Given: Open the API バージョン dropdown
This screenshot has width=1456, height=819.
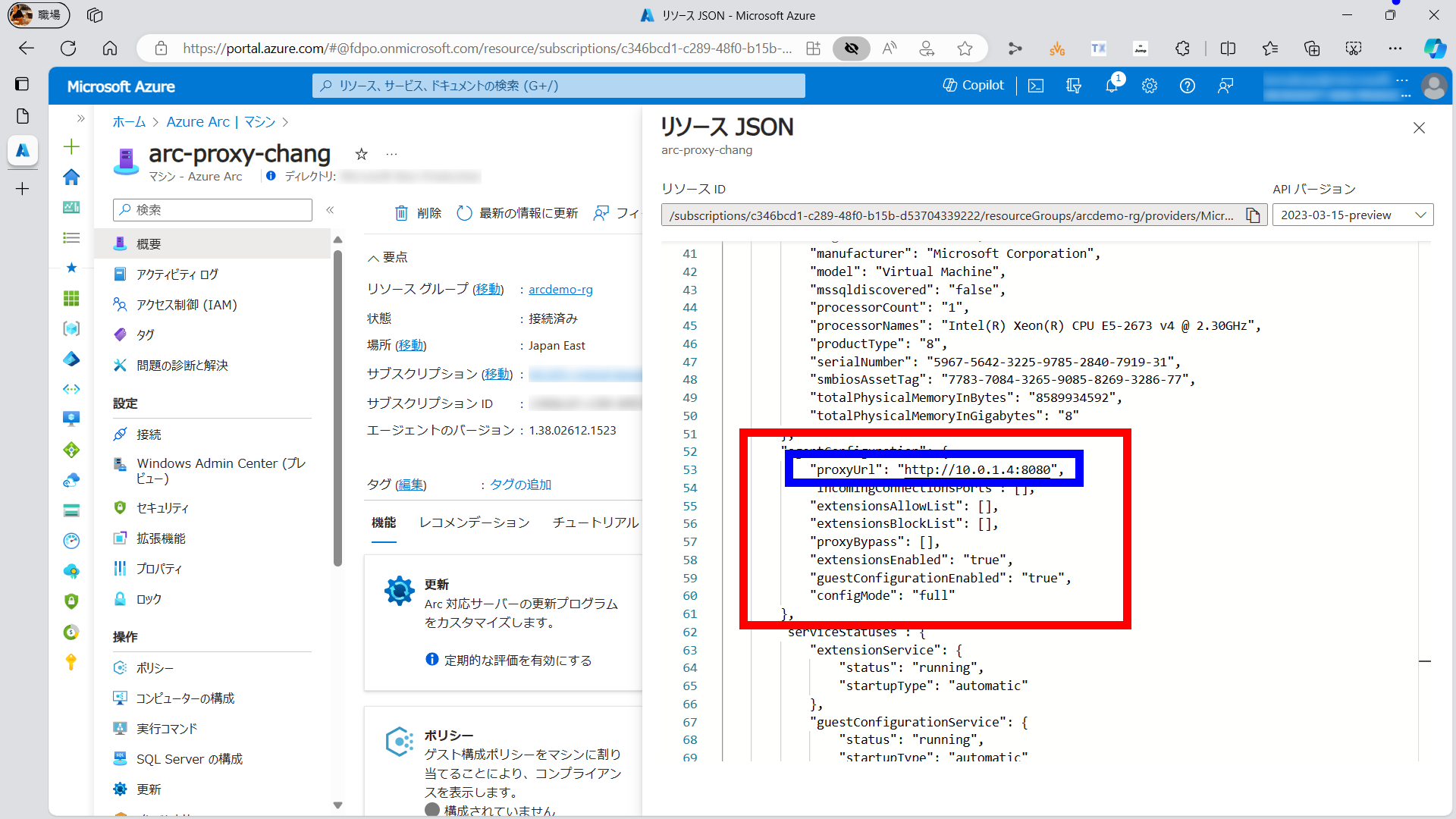Looking at the screenshot, I should (x=1353, y=215).
